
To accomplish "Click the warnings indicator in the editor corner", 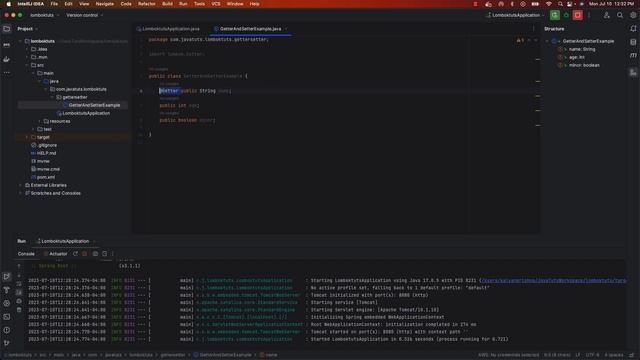I will [x=520, y=40].
